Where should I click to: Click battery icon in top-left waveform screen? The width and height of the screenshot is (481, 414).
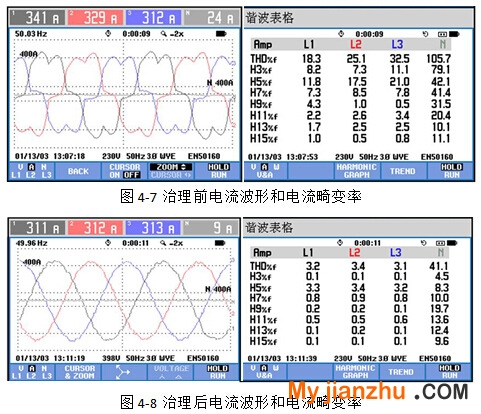[221, 34]
